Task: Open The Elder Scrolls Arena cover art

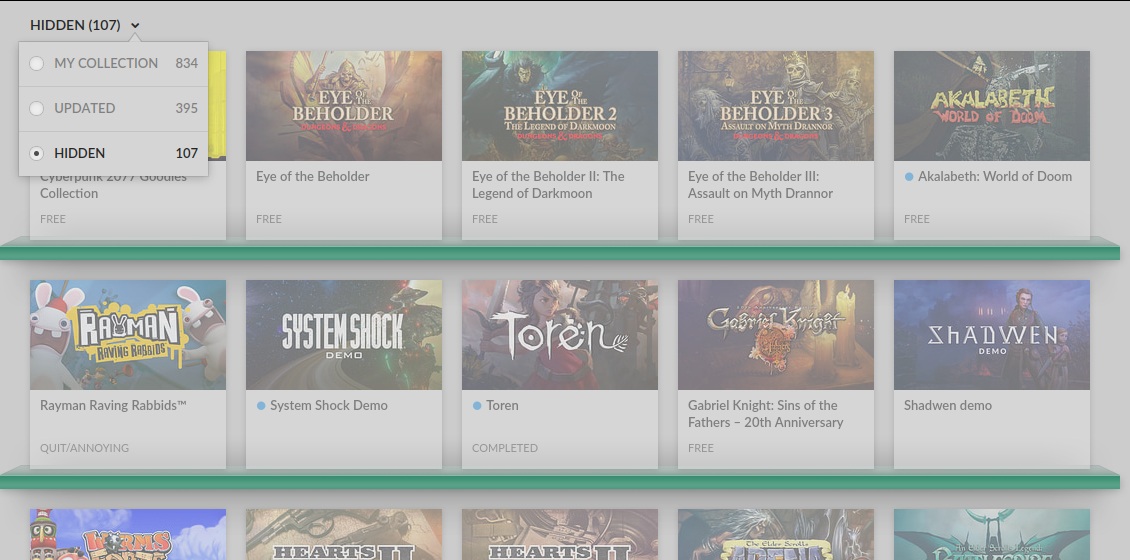Action: pos(775,535)
